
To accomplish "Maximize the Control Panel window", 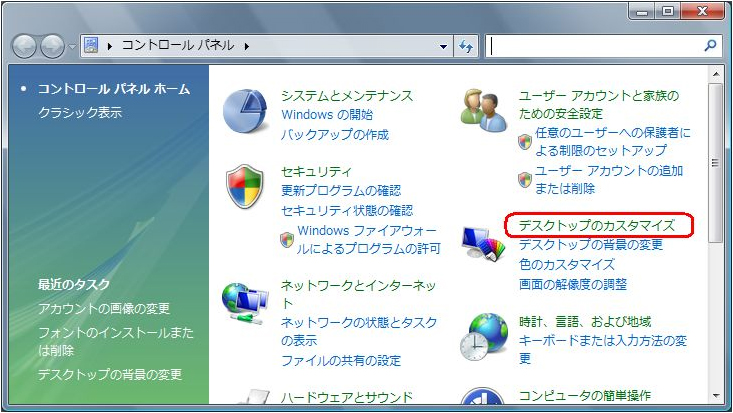I will (668, 11).
